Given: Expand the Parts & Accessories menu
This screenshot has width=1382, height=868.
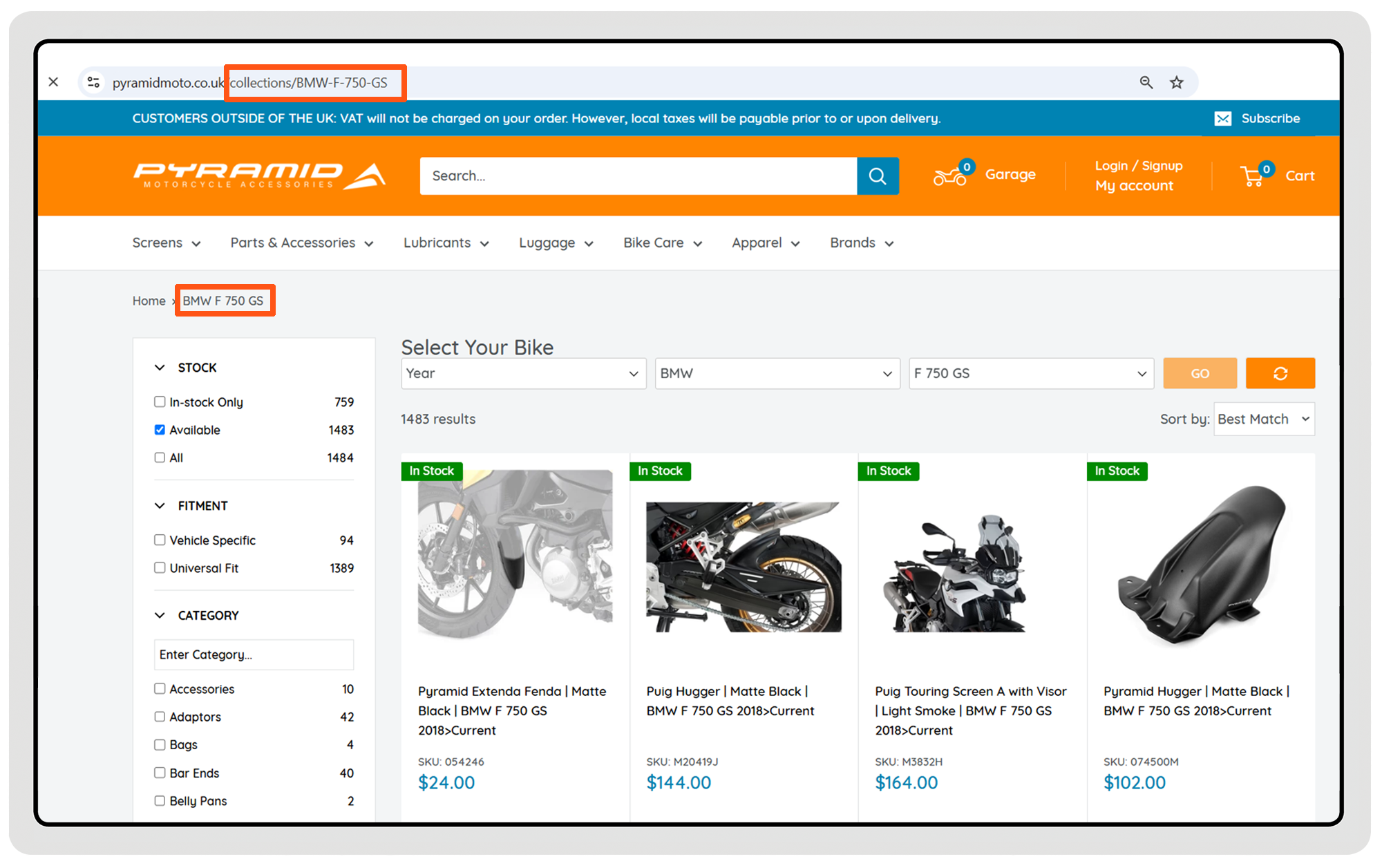Looking at the screenshot, I should (x=302, y=243).
